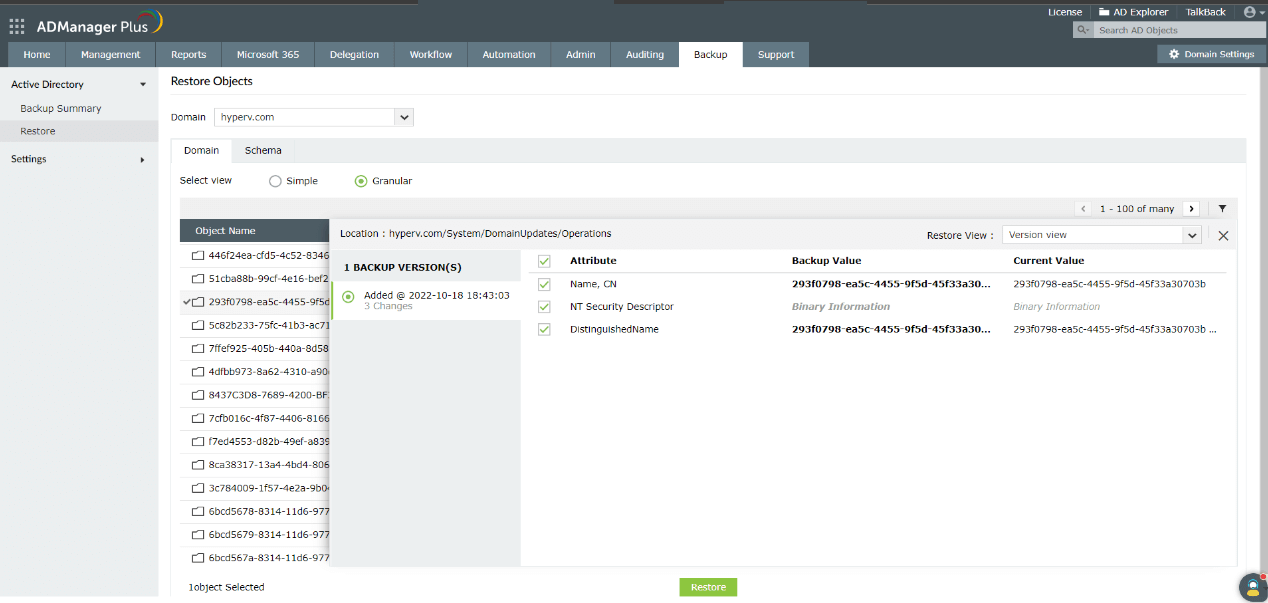The width and height of the screenshot is (1268, 603).
Task: Click the '1 - 100 of many' pager text
Action: [1137, 209]
